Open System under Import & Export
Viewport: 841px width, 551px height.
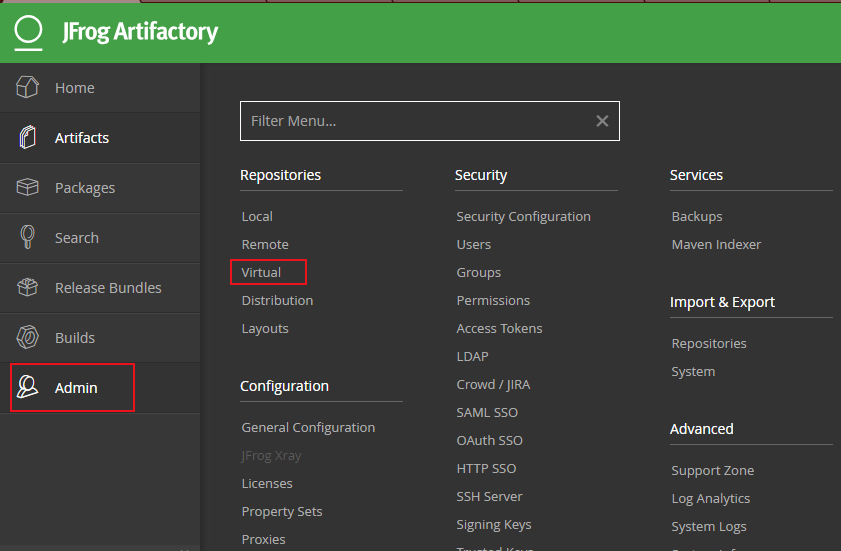[693, 371]
